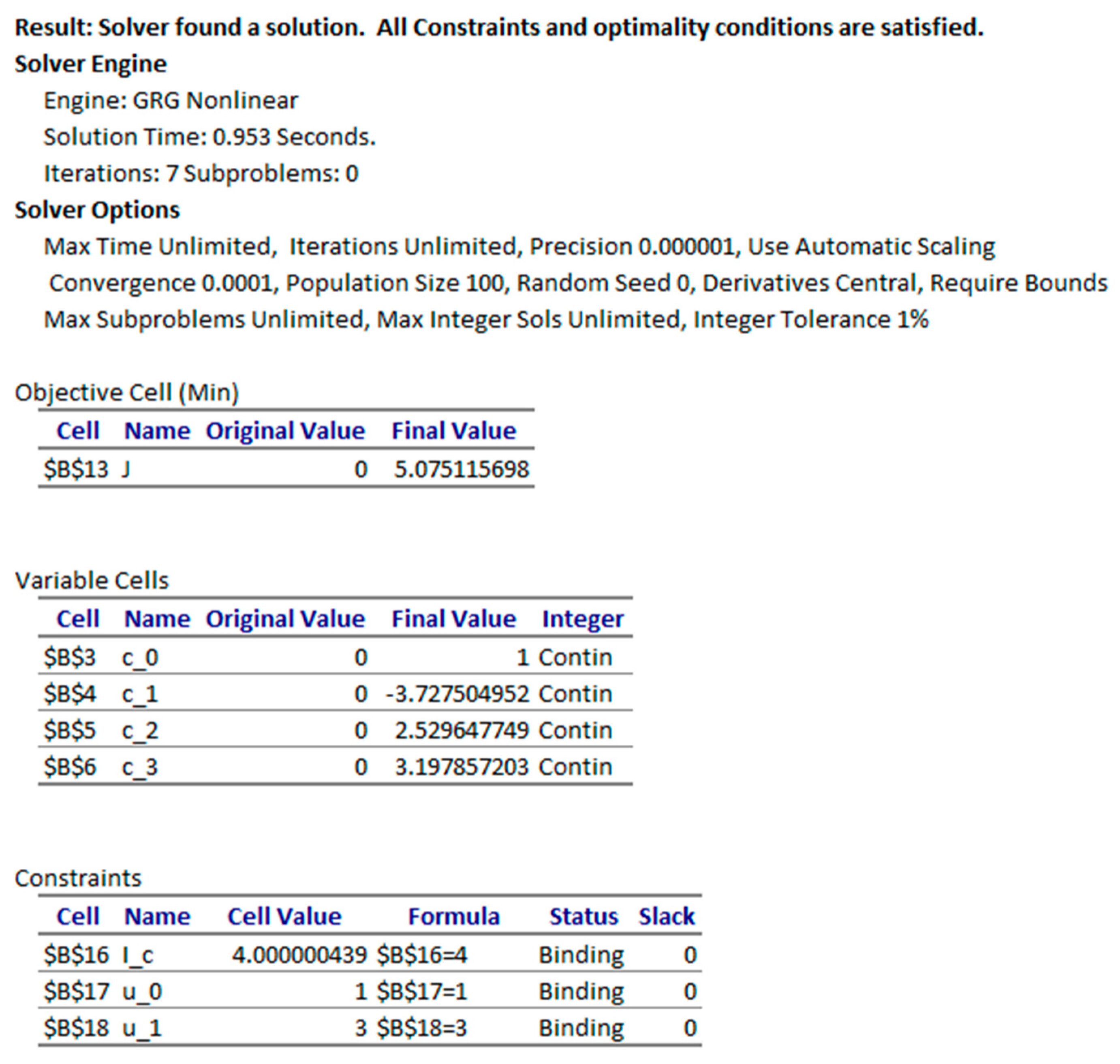The image size is (1120, 1064).
Task: Select the objective final value 5.075115698
Action: point(460,469)
